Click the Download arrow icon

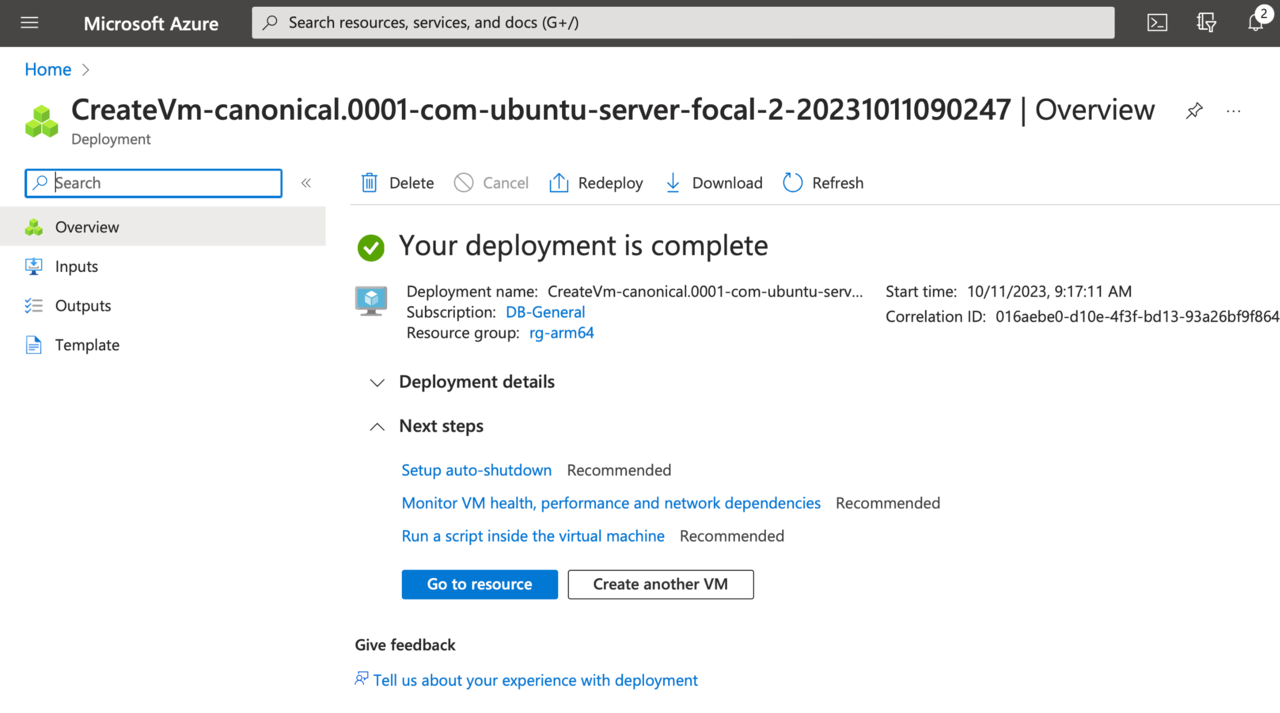coord(673,183)
